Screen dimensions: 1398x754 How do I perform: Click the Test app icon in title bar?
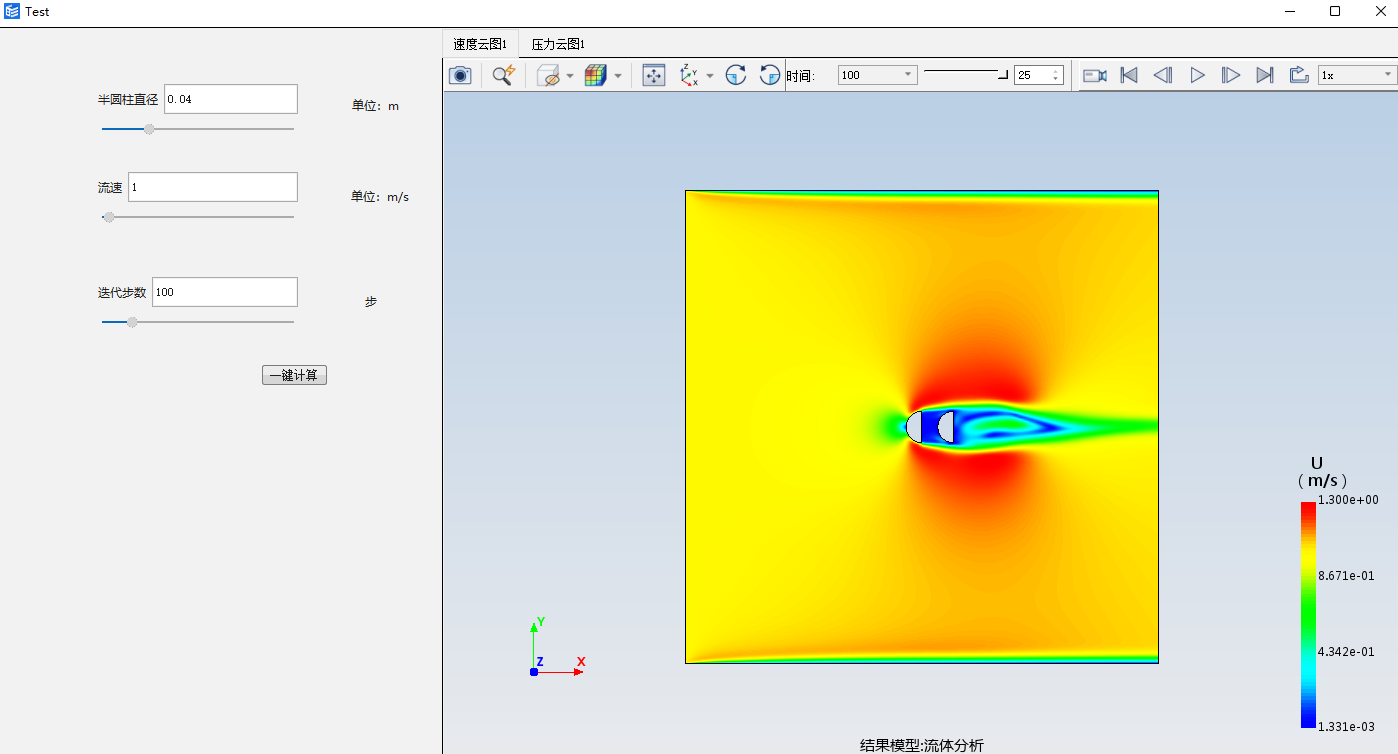pyautogui.click(x=13, y=12)
